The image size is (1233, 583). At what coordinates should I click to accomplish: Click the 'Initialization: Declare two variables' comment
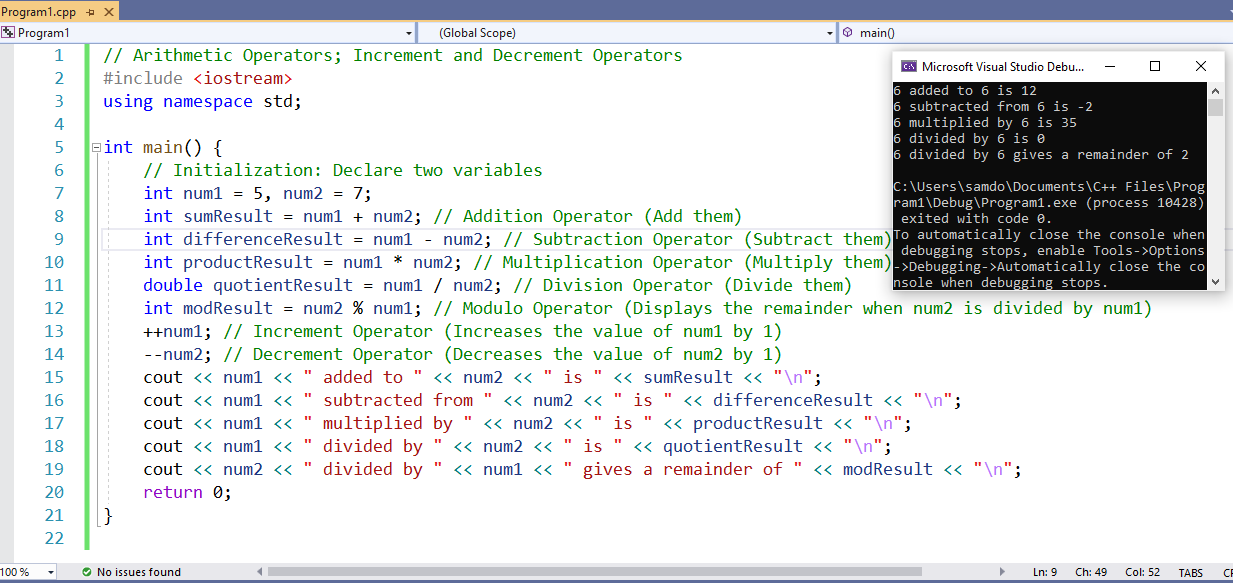click(x=343, y=170)
